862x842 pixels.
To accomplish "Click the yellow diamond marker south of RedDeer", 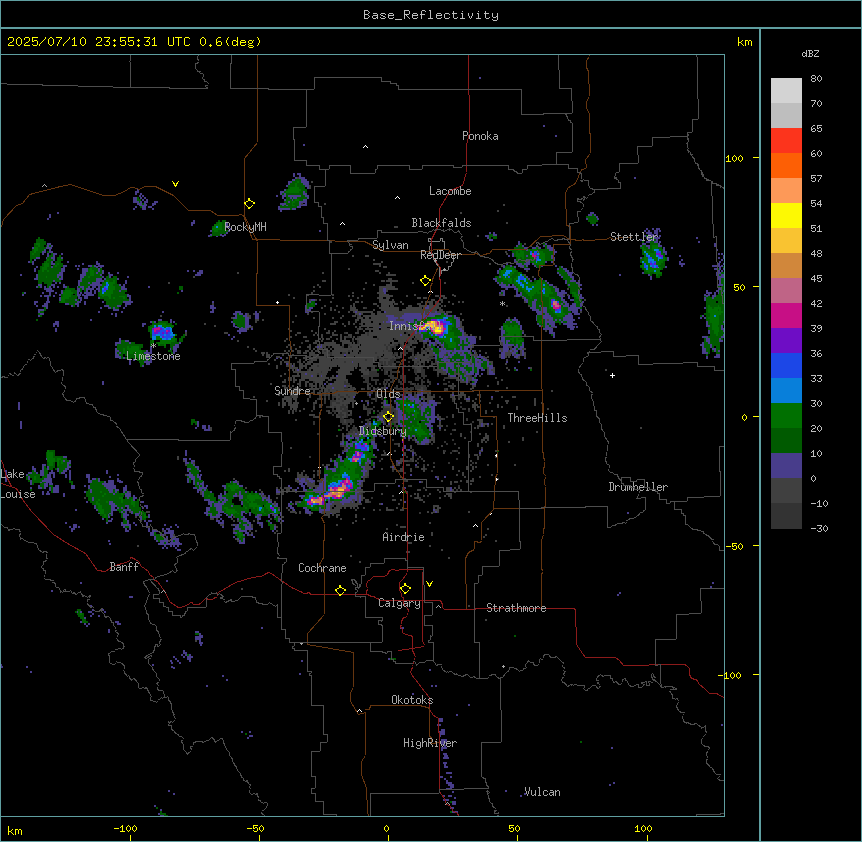I will (425, 281).
